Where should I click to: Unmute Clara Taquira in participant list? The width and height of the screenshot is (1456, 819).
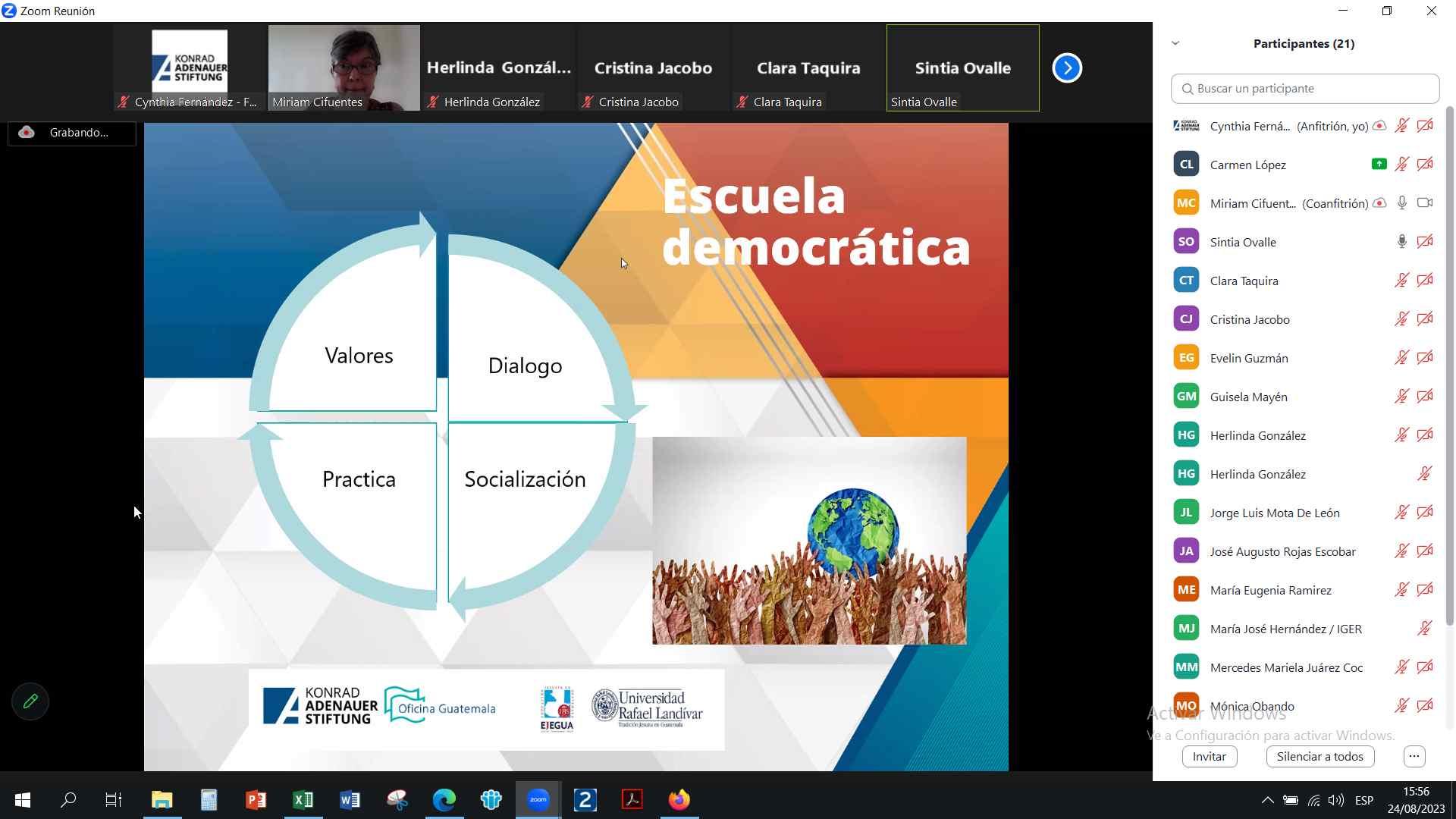click(x=1401, y=281)
